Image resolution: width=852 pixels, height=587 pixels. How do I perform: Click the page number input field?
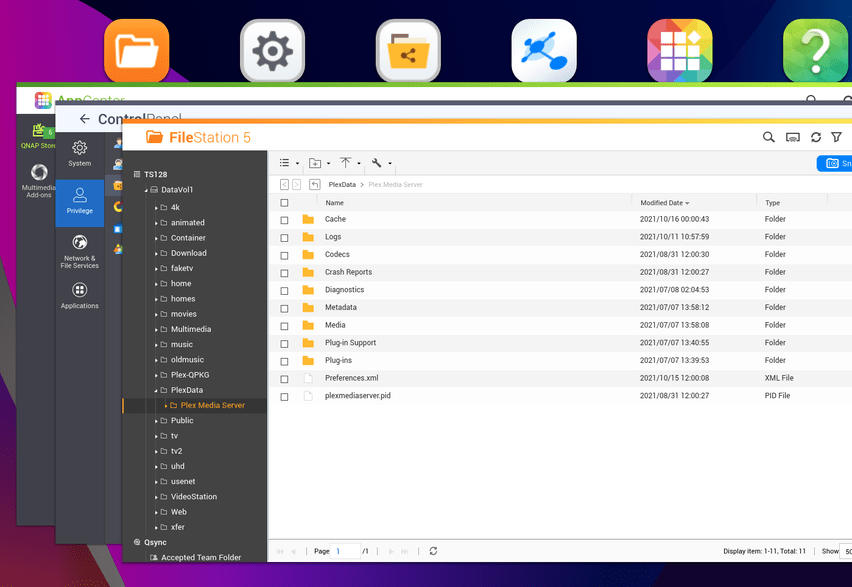tap(346, 551)
